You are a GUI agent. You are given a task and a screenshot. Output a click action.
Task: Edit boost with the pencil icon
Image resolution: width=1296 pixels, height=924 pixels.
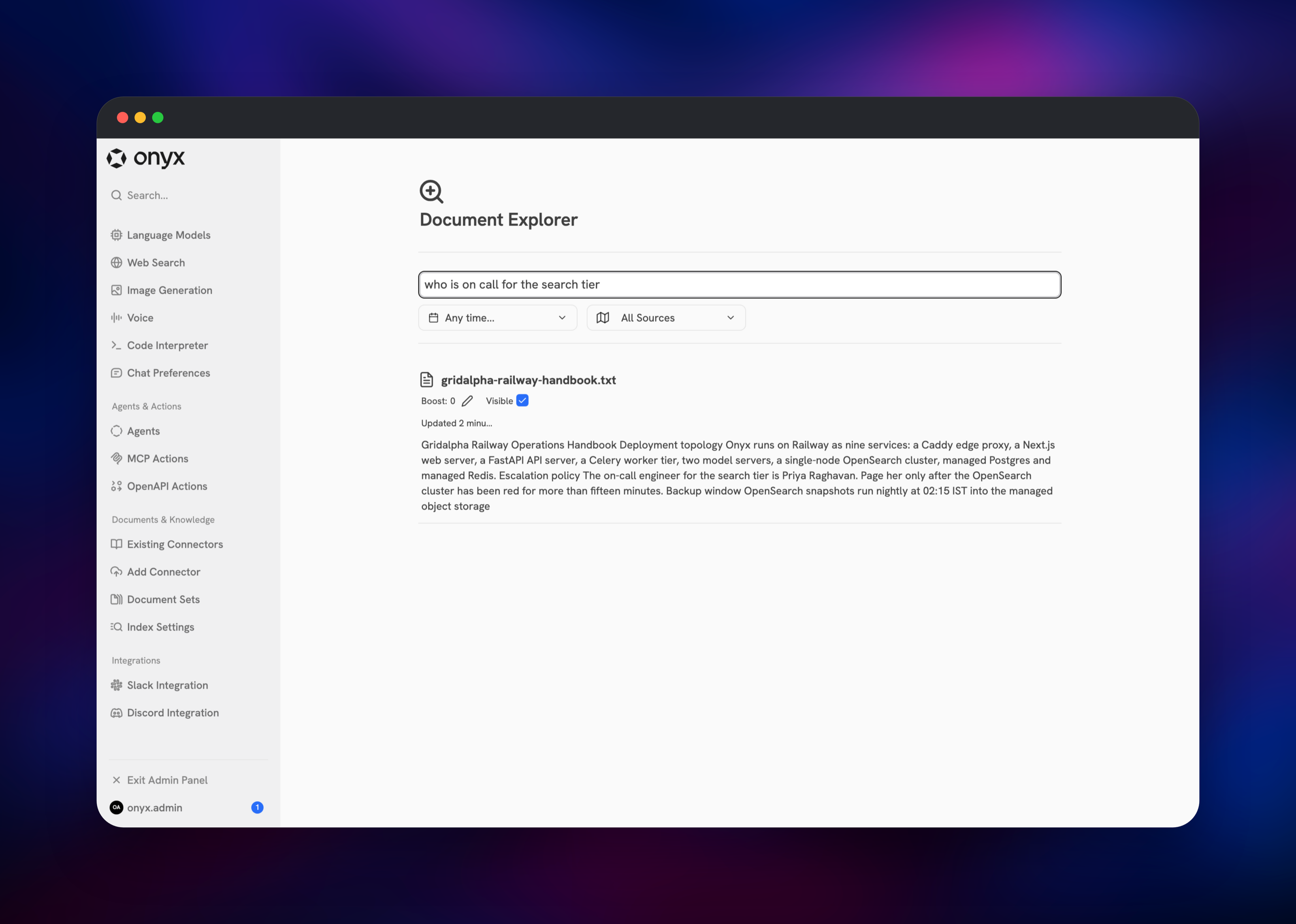(467, 401)
